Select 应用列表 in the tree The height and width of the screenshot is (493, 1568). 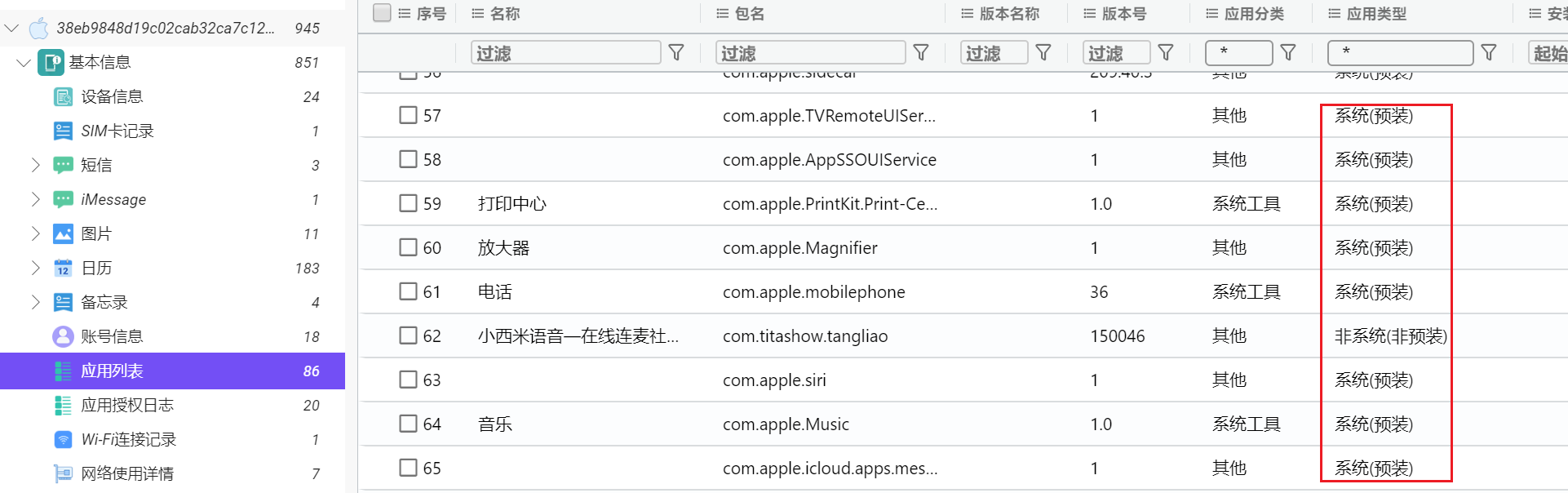172,371
